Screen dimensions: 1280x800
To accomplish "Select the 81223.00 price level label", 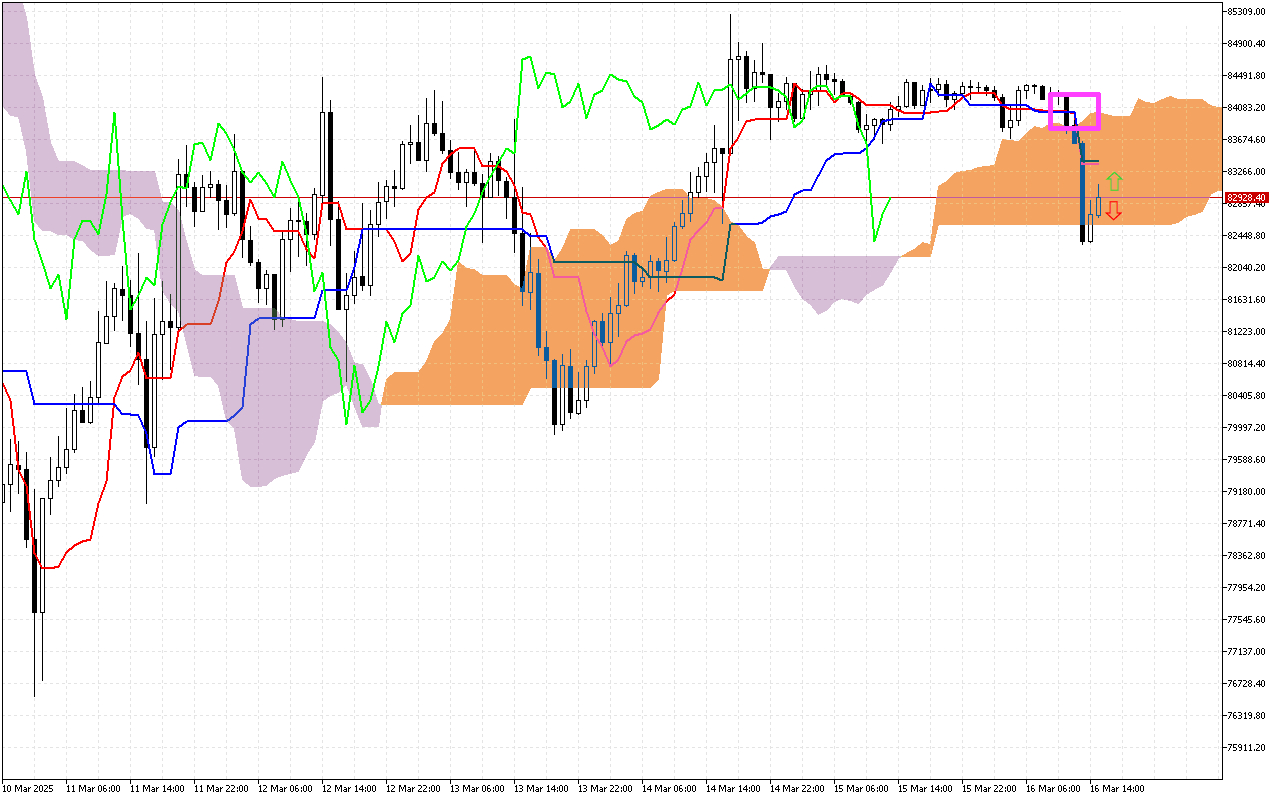I will click(x=1246, y=332).
